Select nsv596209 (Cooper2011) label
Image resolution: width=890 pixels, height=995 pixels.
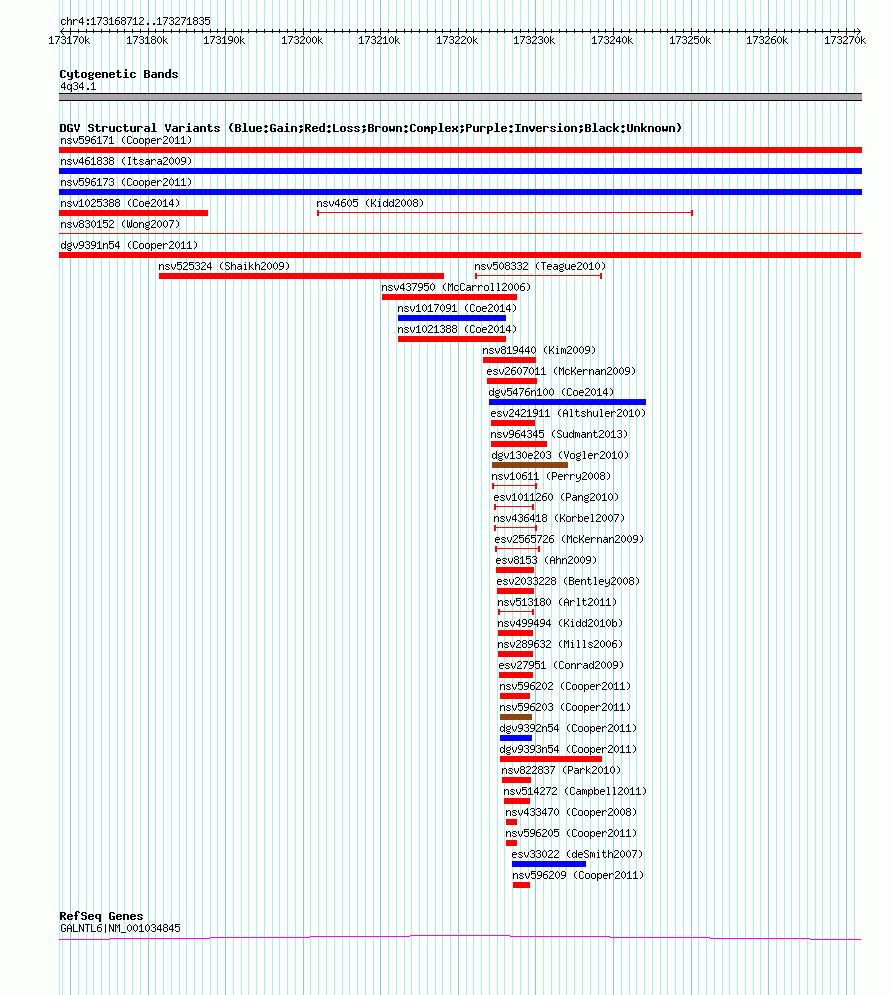point(578,873)
